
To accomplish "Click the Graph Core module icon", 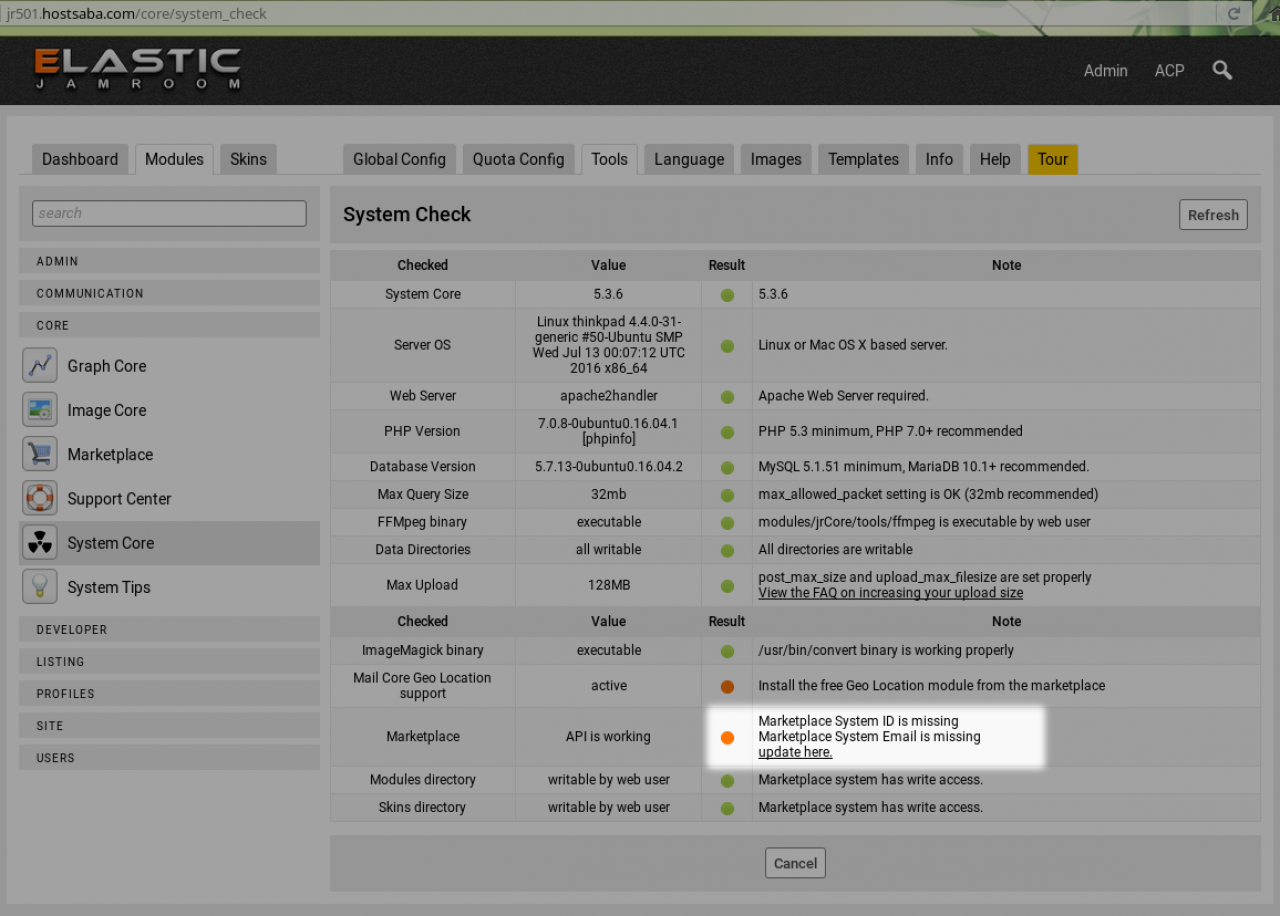I will coord(40,366).
